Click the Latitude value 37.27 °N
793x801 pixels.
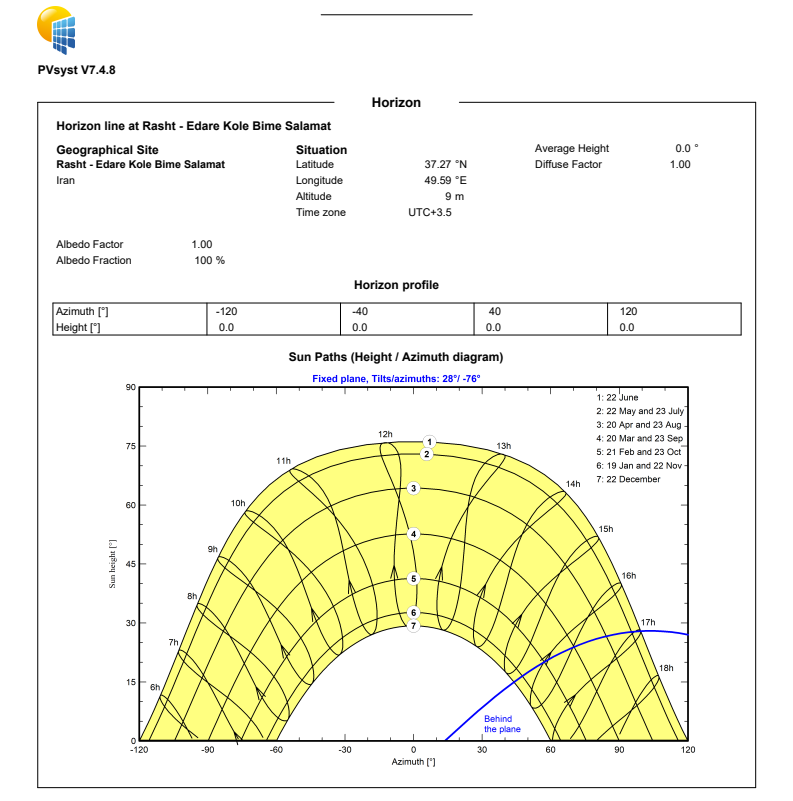(445, 164)
